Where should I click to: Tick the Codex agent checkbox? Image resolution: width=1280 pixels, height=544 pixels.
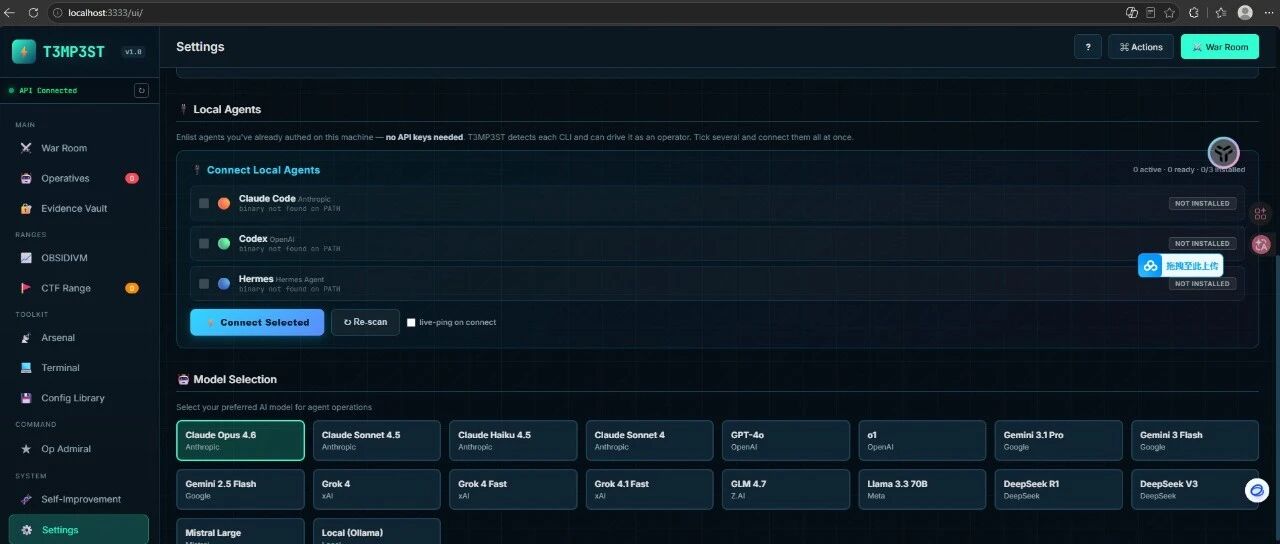tap(204, 243)
